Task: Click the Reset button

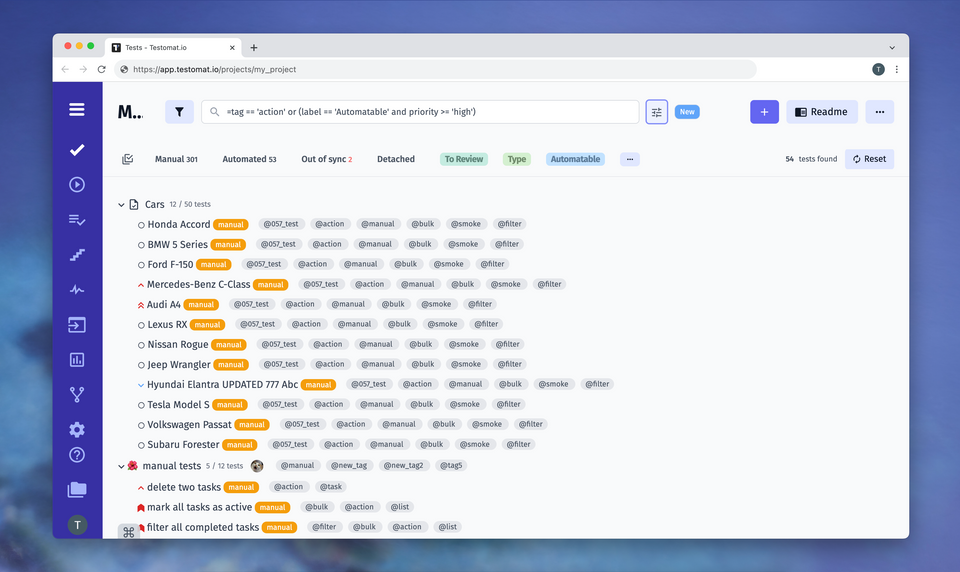Action: click(x=869, y=159)
